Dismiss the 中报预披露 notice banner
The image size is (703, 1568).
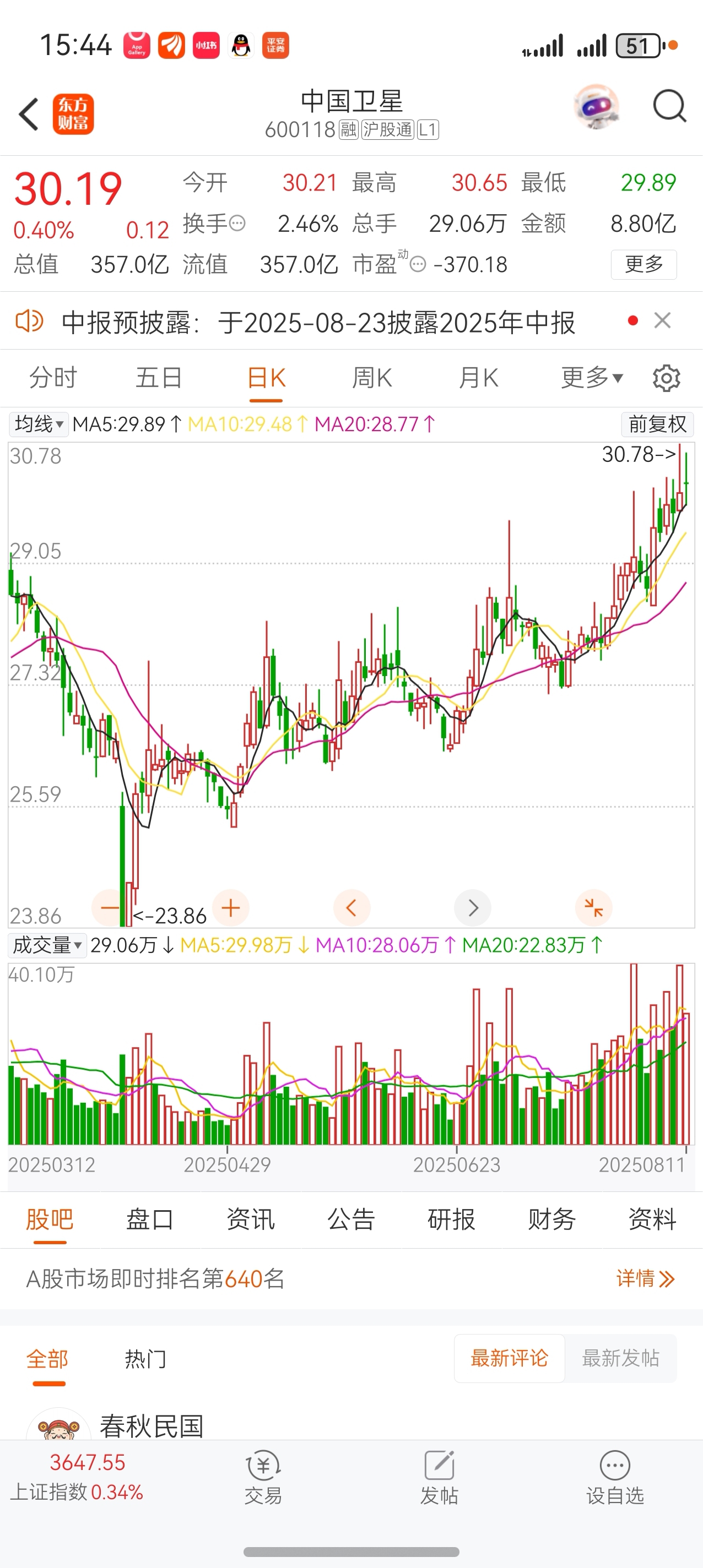662,321
